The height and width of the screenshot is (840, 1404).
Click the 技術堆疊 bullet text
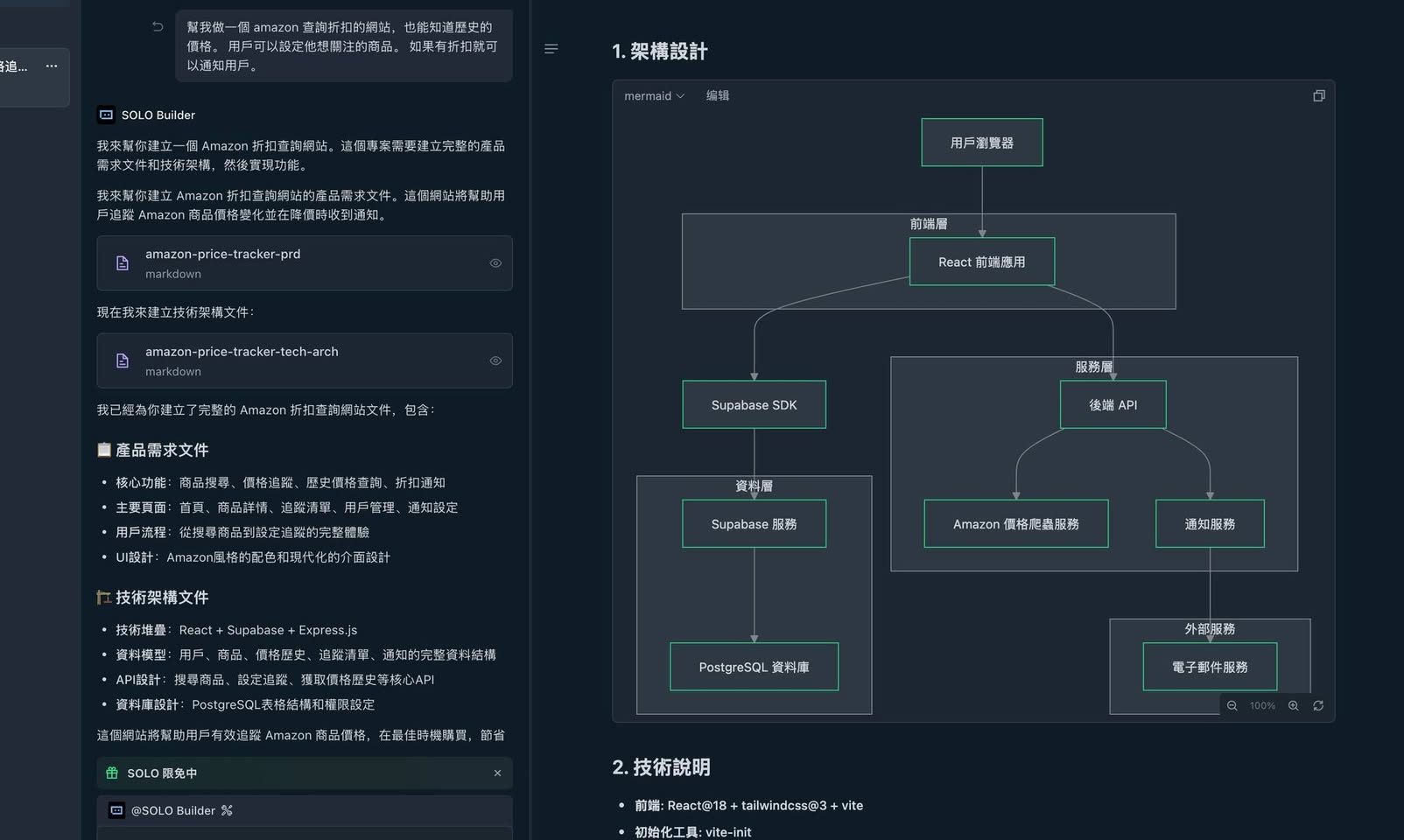pyautogui.click(x=236, y=630)
